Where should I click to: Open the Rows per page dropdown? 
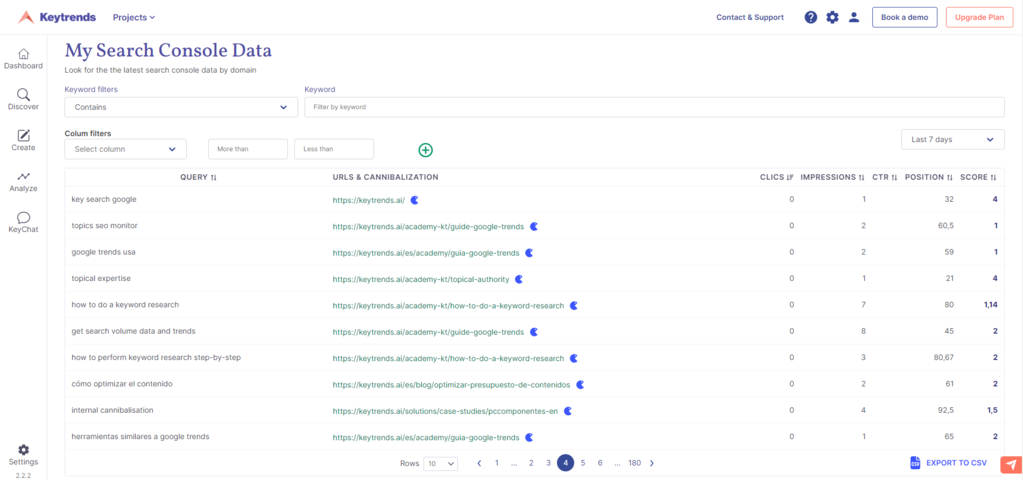[440, 464]
